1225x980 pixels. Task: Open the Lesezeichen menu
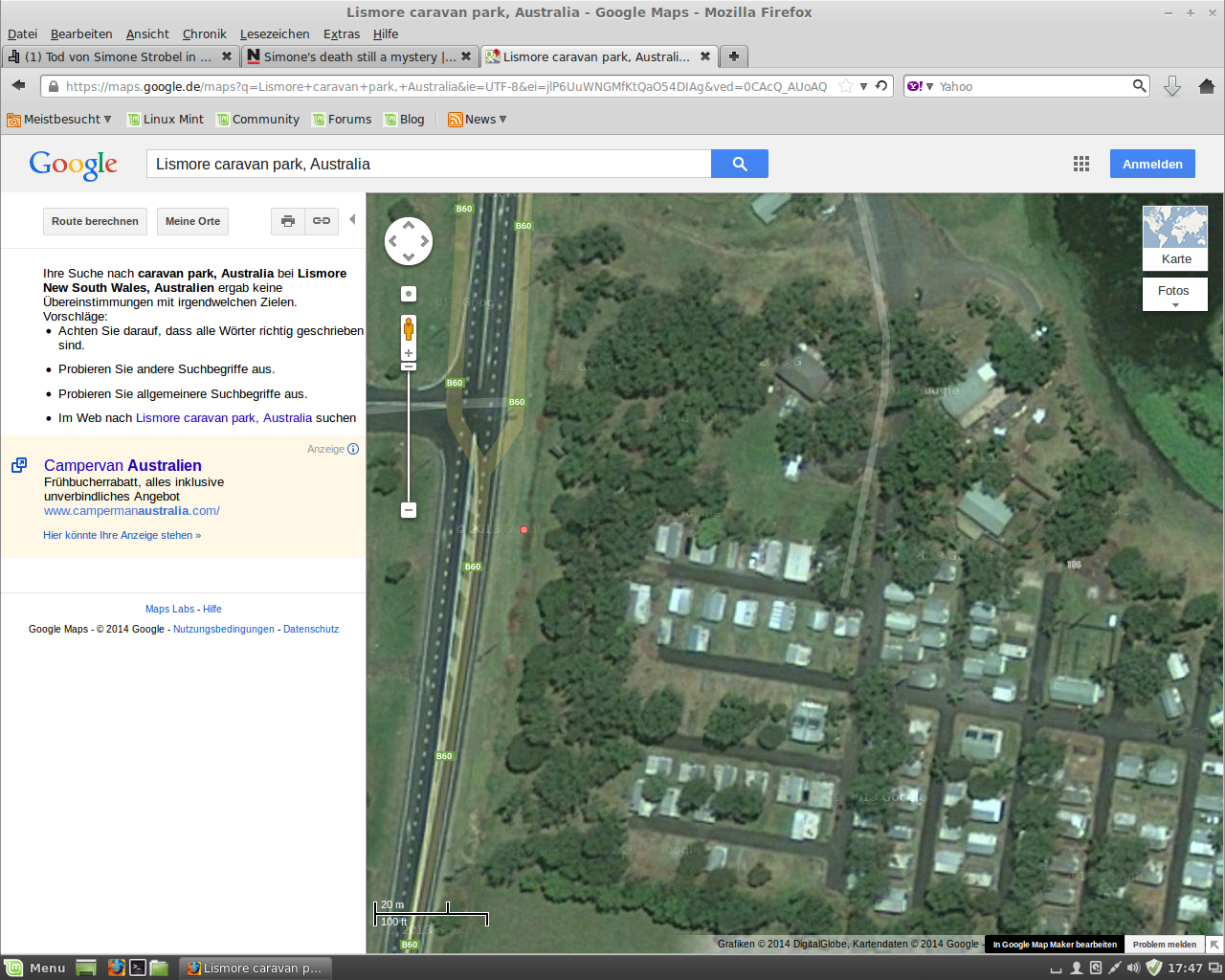pos(275,33)
